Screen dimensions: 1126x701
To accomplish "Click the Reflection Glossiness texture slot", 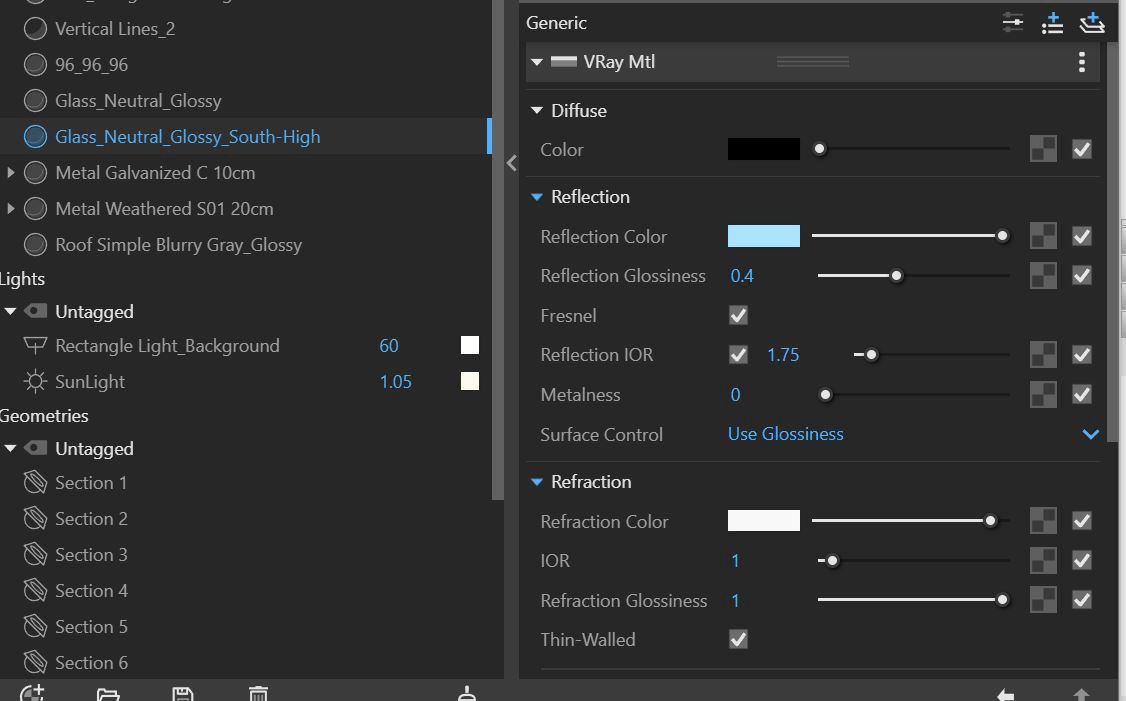I will pyautogui.click(x=1043, y=276).
